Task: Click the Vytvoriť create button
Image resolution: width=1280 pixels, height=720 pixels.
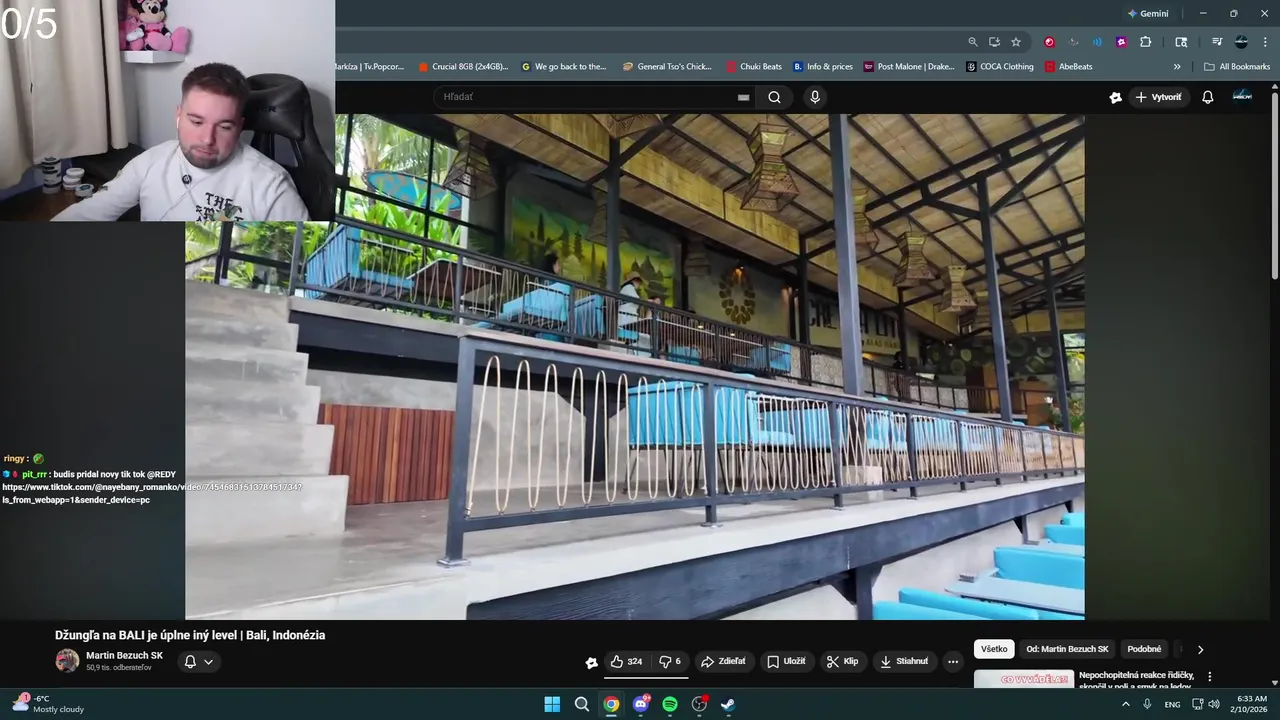Action: click(1158, 97)
